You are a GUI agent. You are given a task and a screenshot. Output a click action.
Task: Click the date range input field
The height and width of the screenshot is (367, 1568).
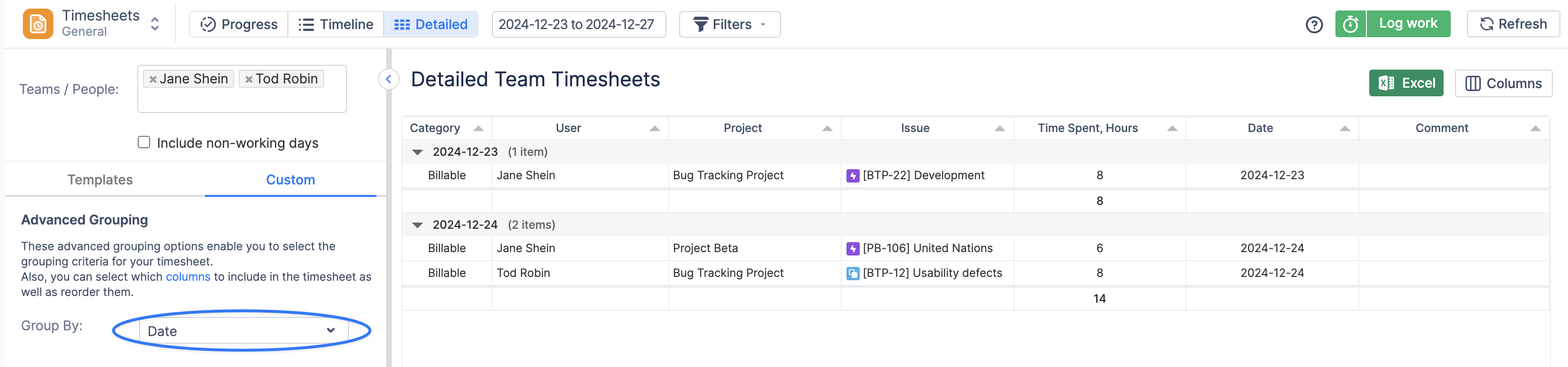pyautogui.click(x=578, y=24)
